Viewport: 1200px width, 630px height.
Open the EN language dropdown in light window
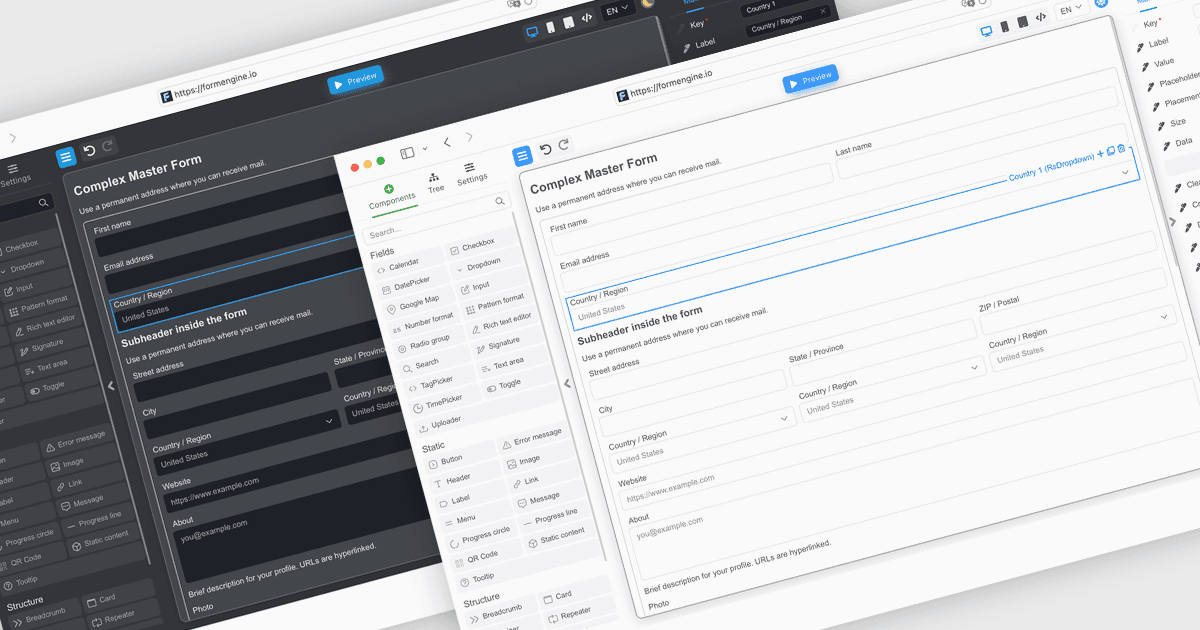(1071, 9)
